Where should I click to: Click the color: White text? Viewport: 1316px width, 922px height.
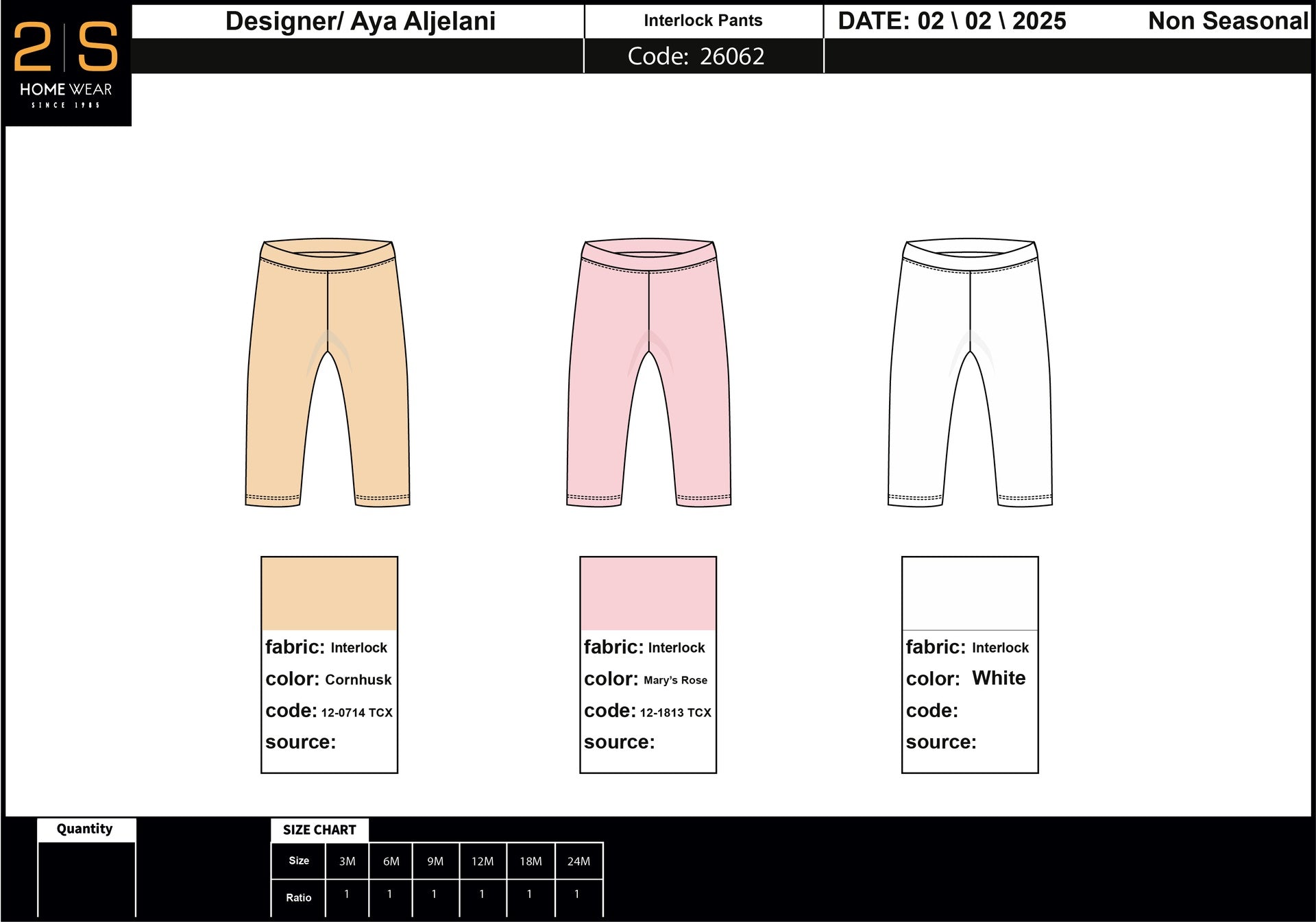(966, 679)
